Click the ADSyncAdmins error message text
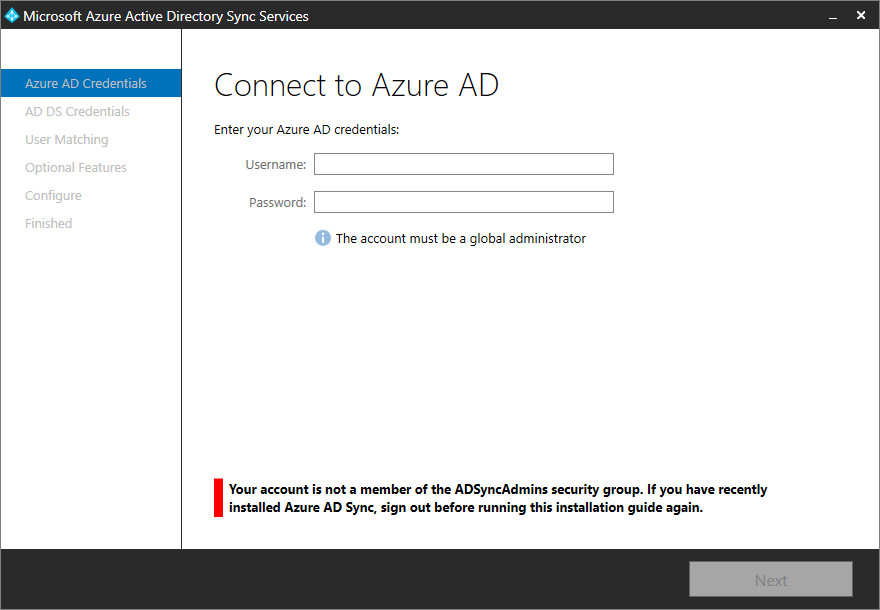Screen dimensions: 880x610 click(498, 498)
